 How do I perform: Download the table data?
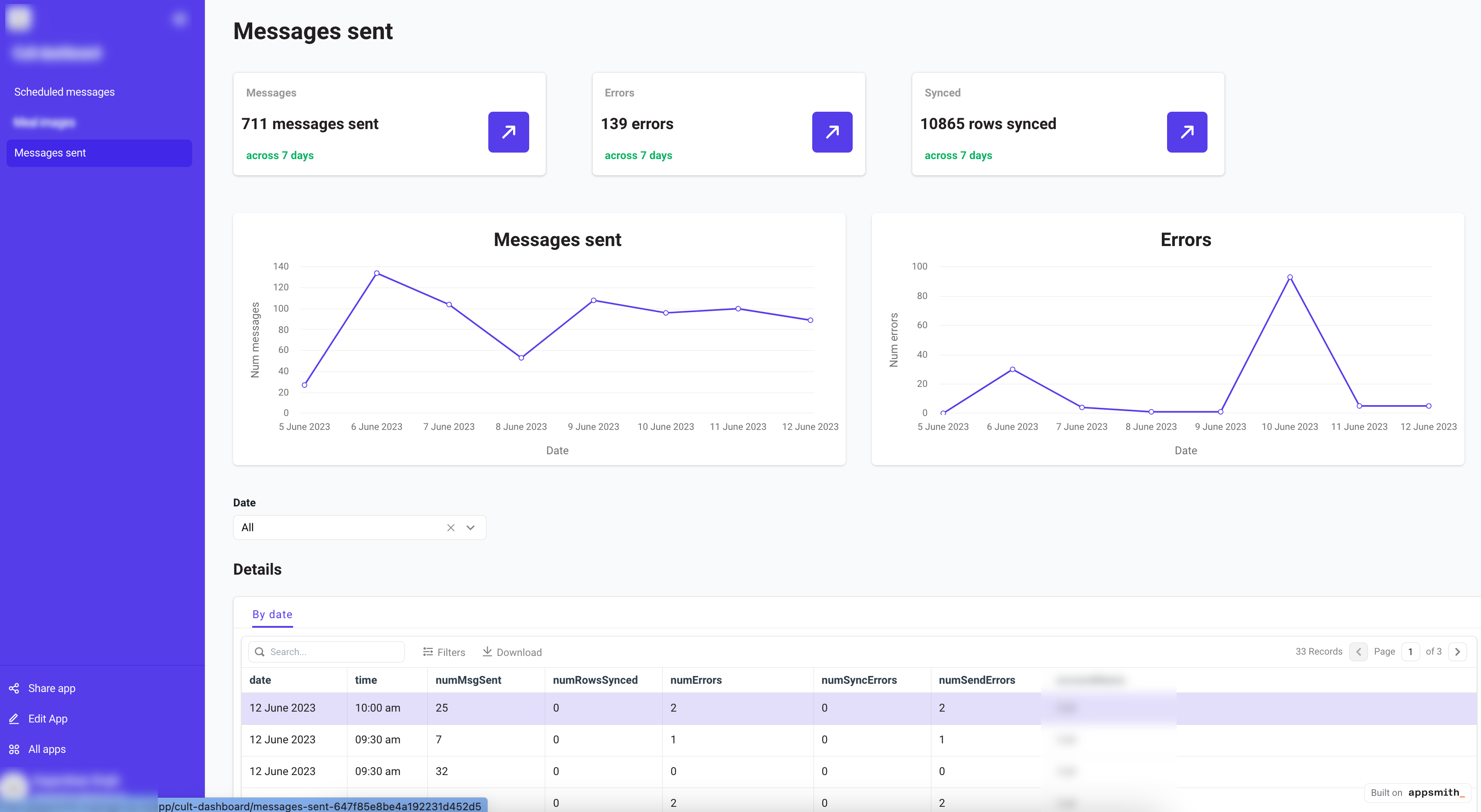(512, 652)
